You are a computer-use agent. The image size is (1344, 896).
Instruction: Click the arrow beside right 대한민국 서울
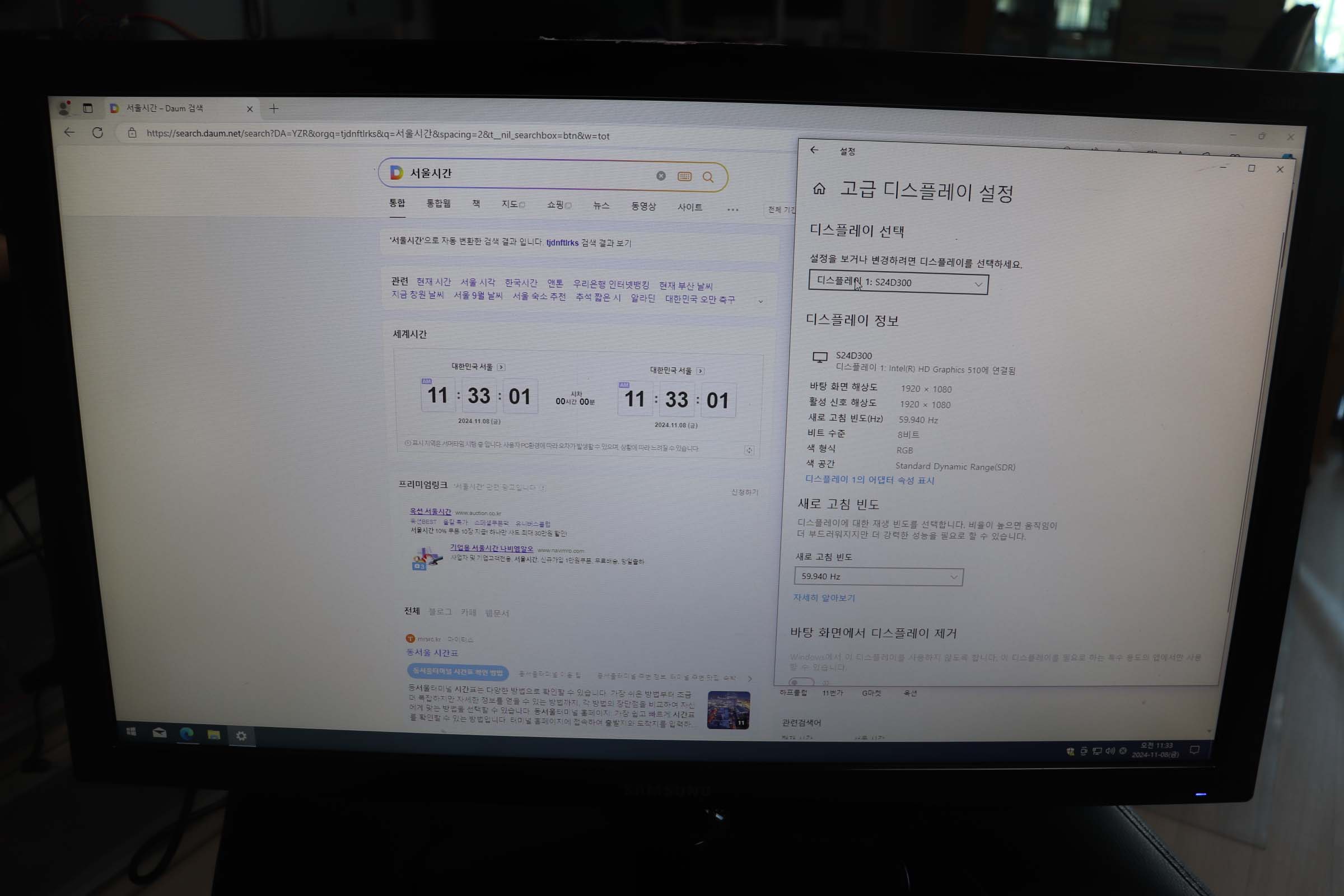(701, 371)
